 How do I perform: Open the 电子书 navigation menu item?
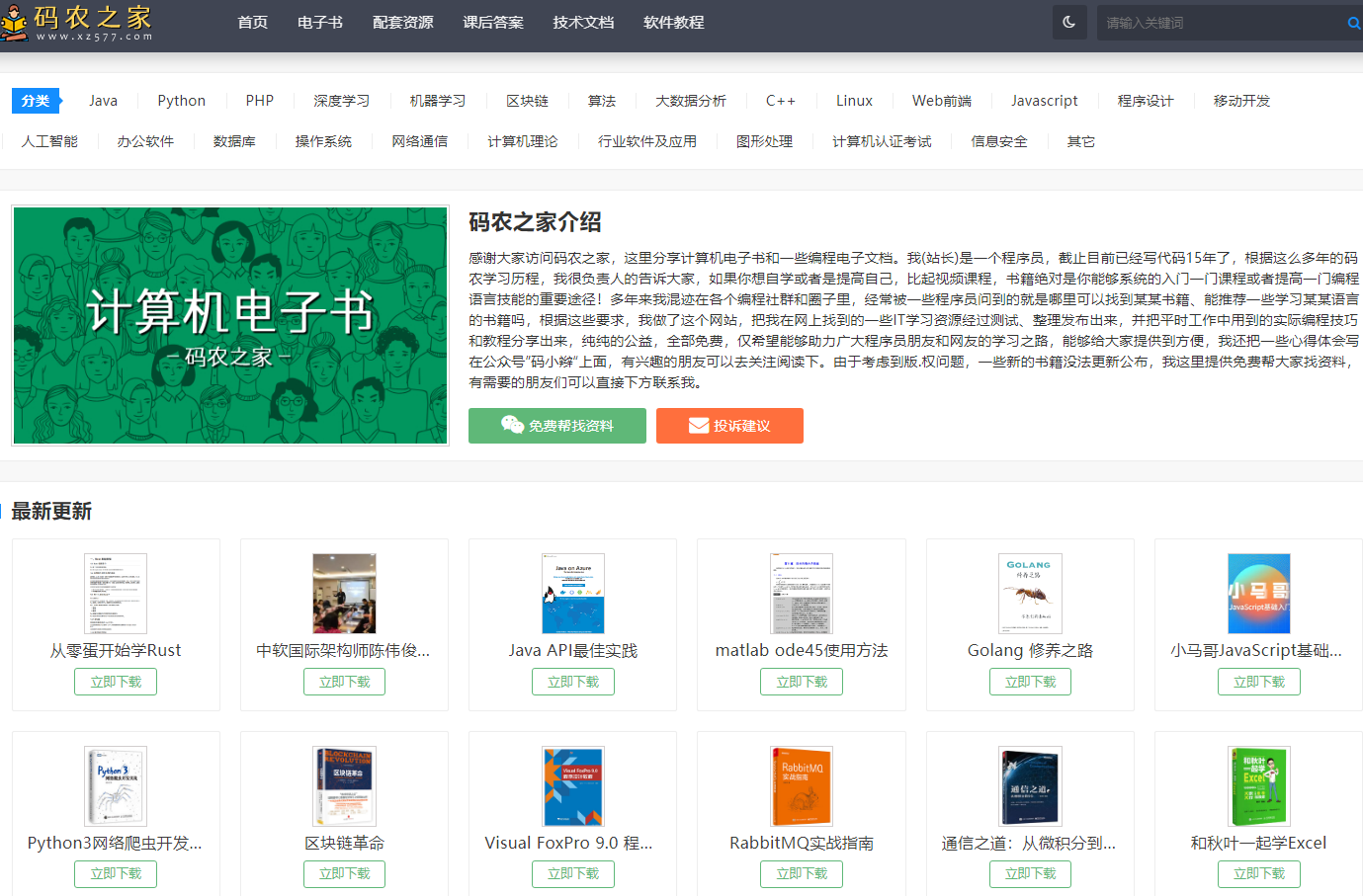(320, 23)
